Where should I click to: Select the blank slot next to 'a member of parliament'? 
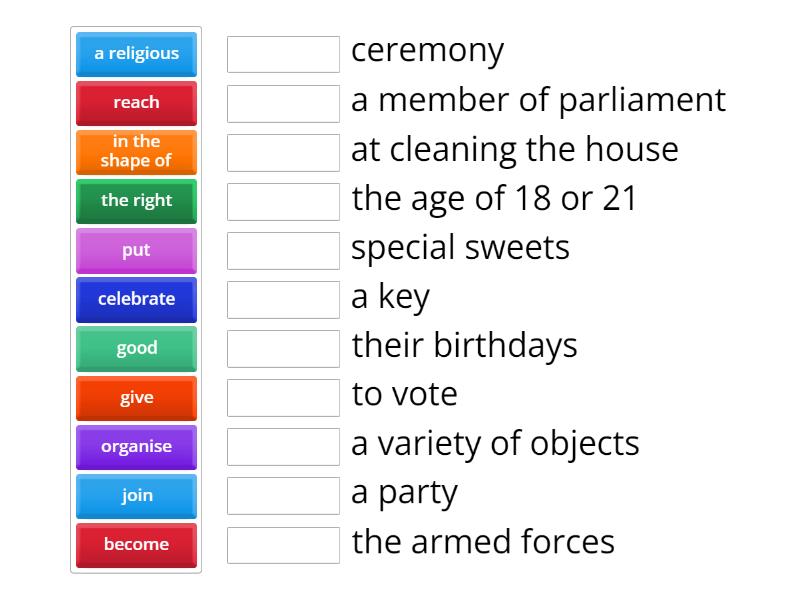[283, 103]
